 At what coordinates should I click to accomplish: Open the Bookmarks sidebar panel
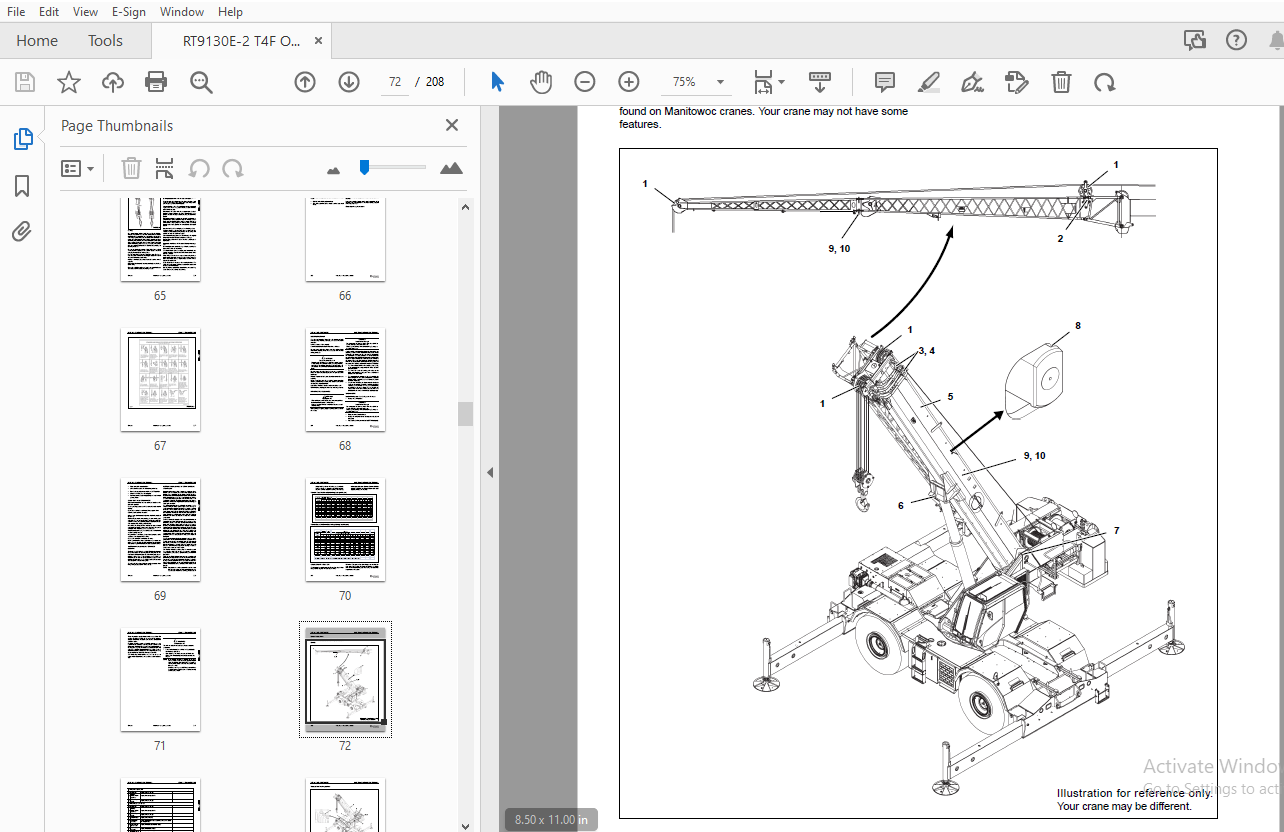coord(22,186)
